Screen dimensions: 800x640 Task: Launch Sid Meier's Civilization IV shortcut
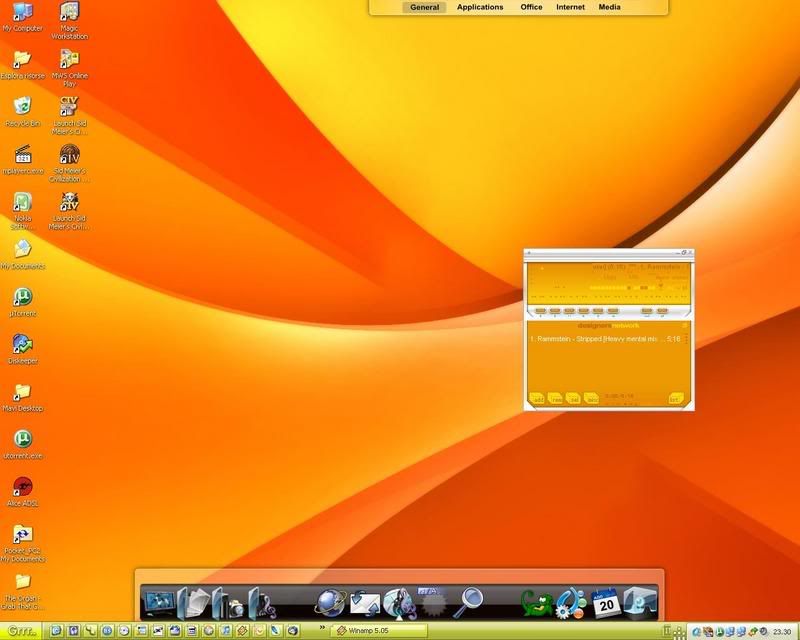coord(69,163)
